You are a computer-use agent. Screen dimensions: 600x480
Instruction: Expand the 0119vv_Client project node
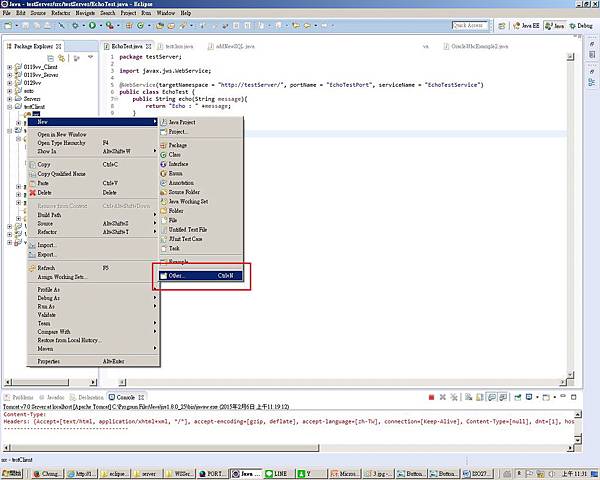pyautogui.click(x=10, y=67)
